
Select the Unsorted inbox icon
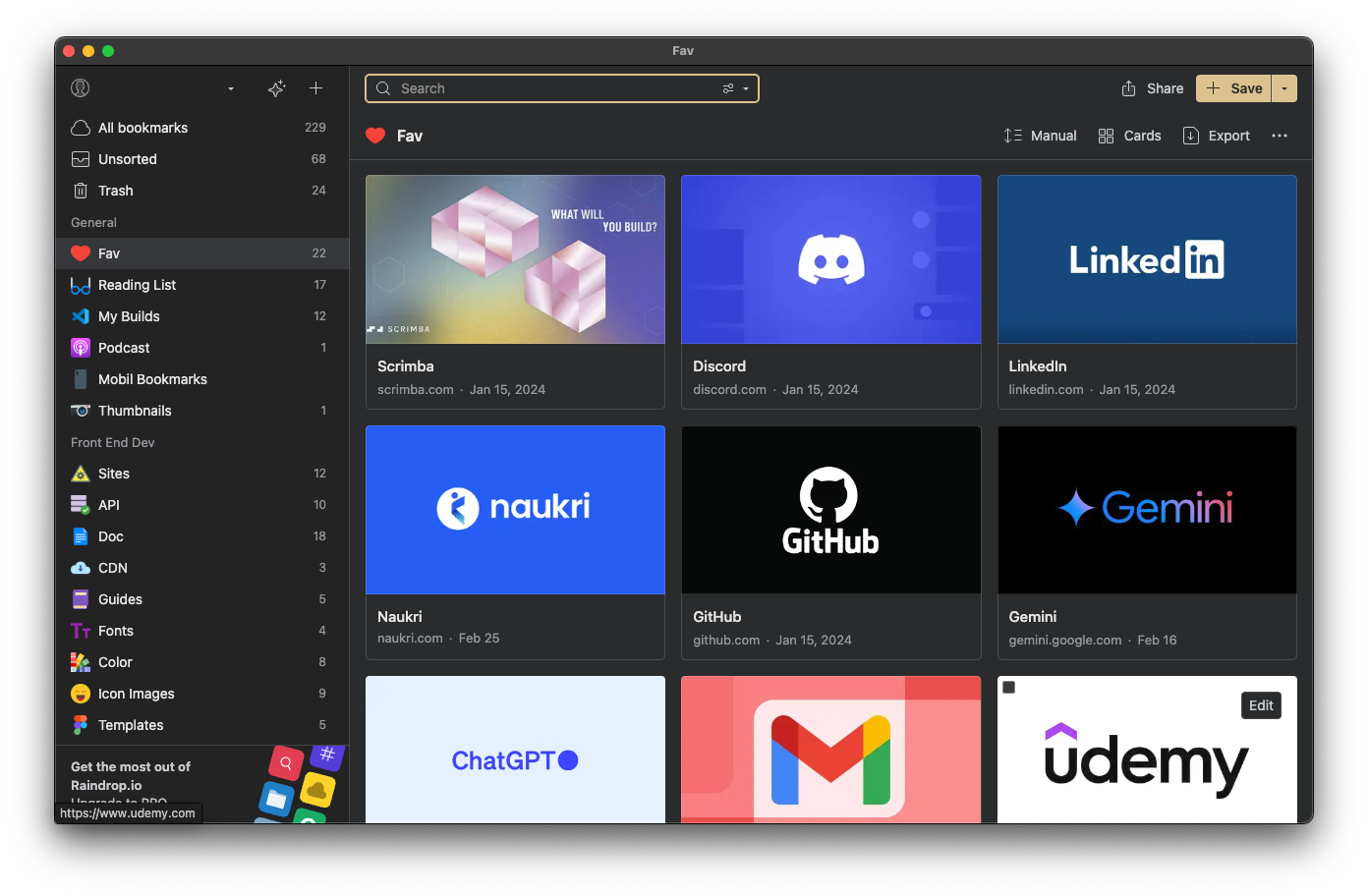[x=81, y=159]
